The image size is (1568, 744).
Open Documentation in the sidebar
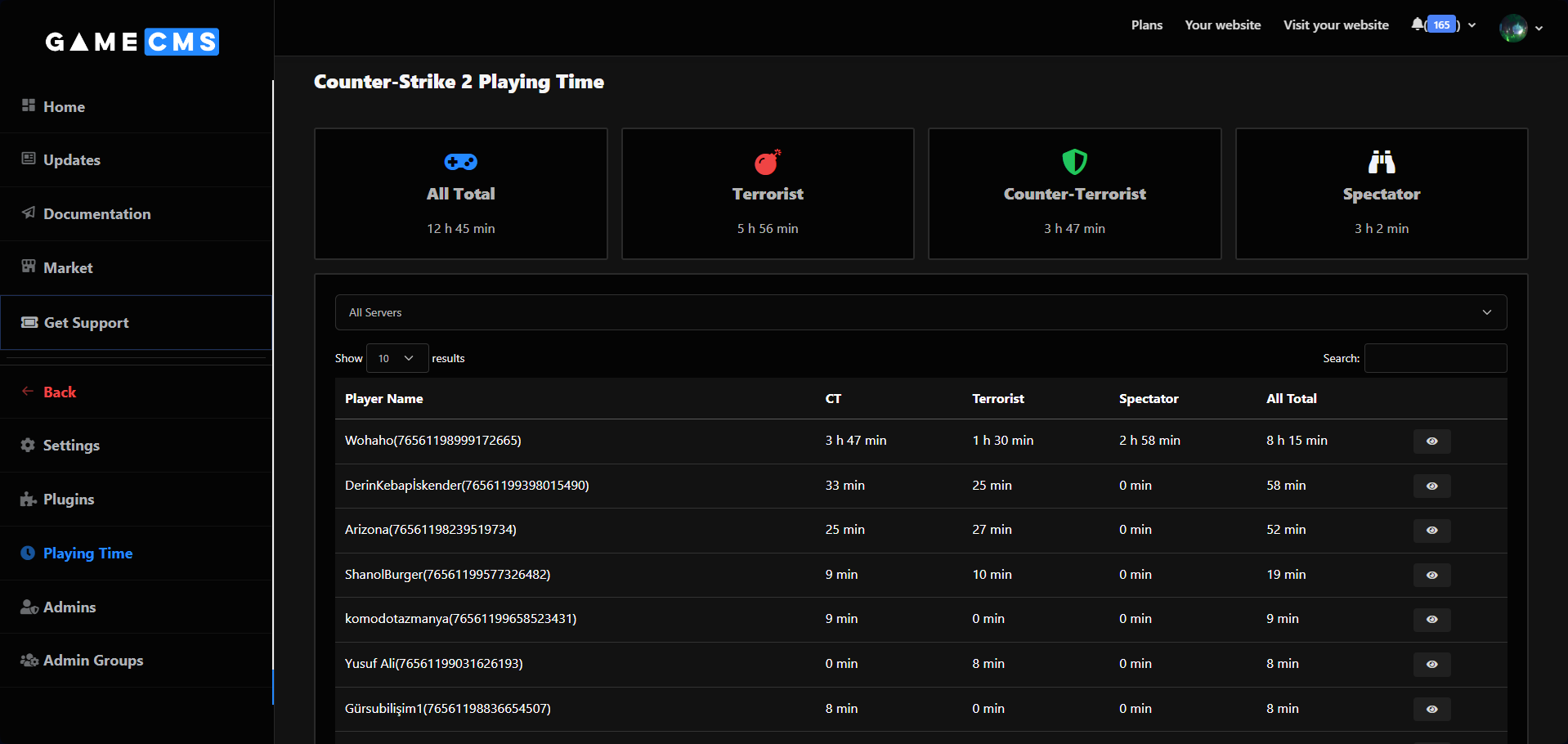[x=136, y=213]
